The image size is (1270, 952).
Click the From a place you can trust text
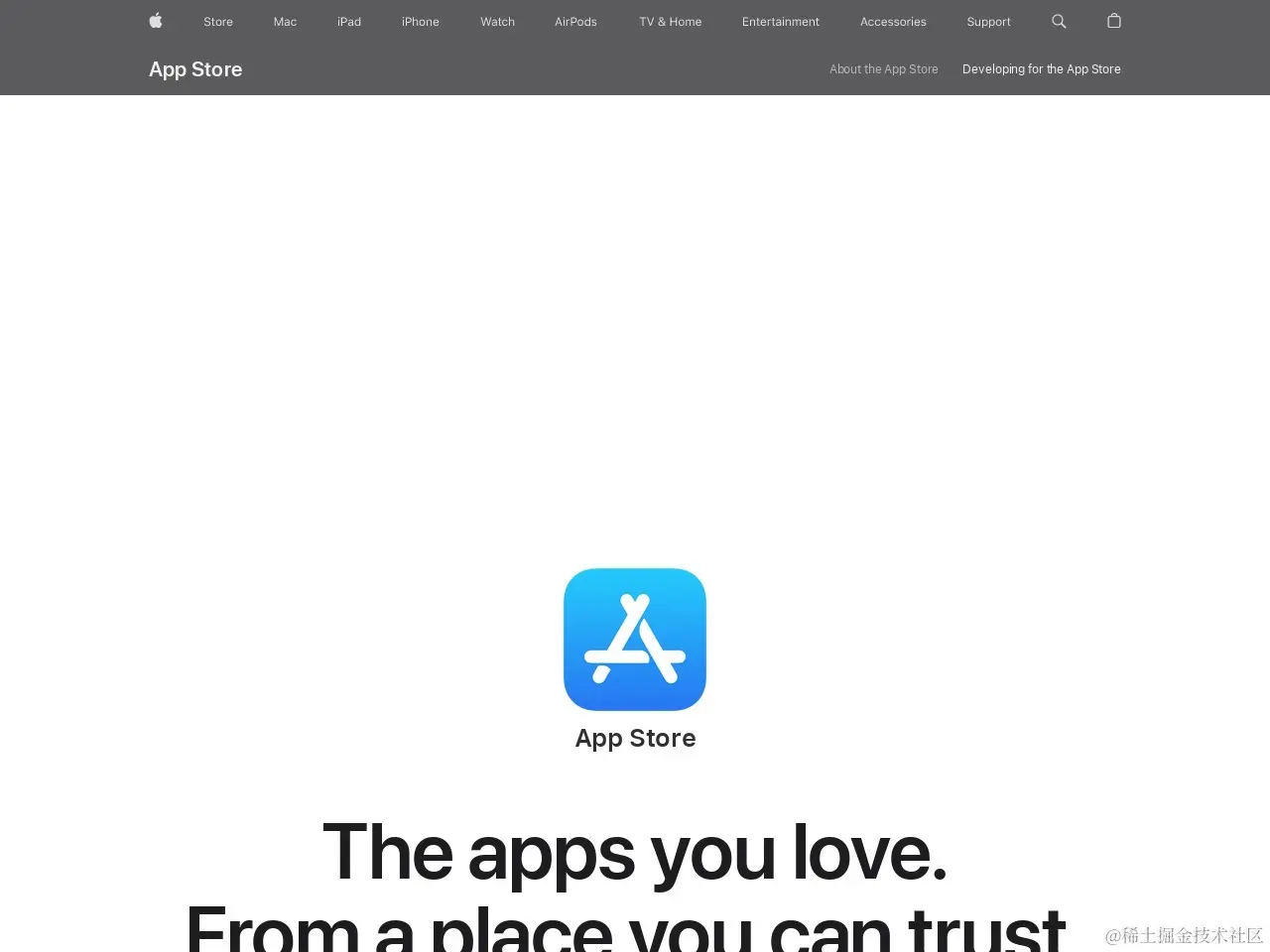point(626,927)
